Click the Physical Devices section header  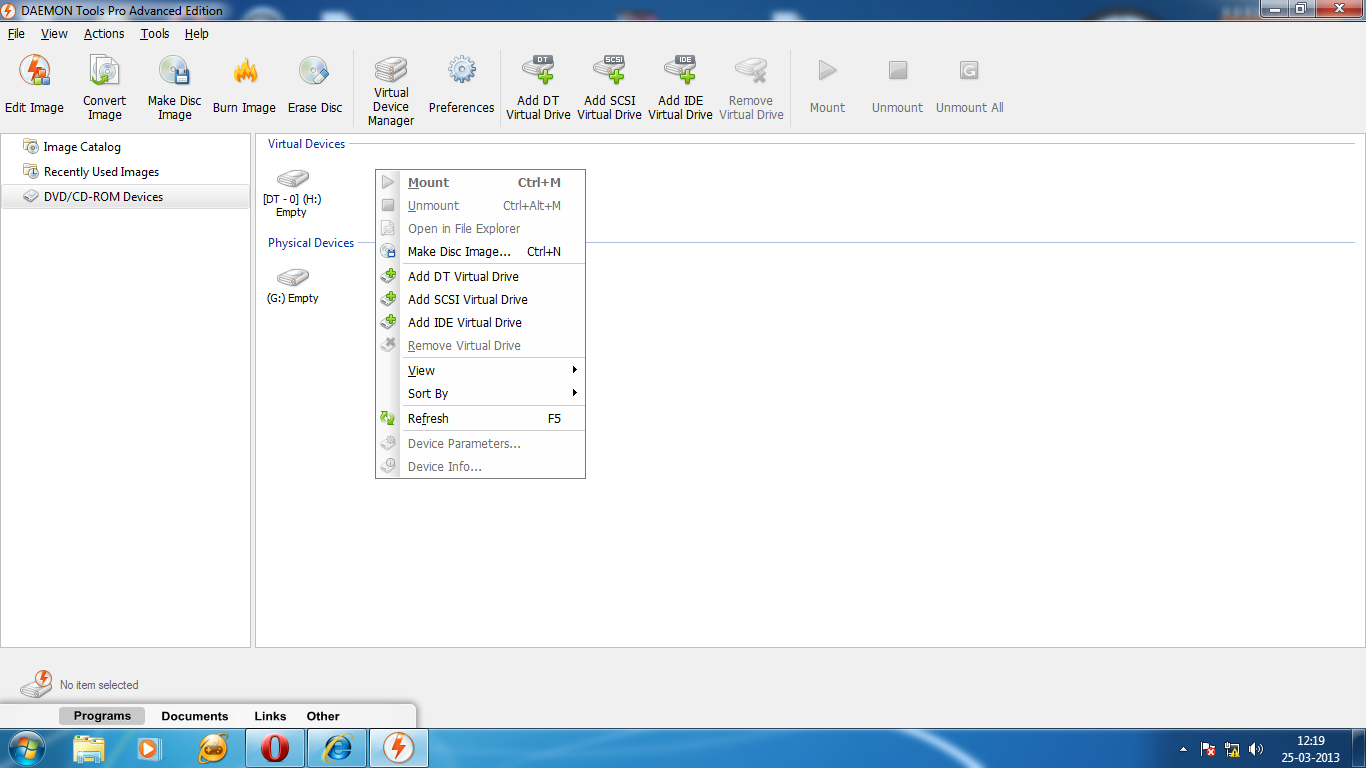click(x=311, y=243)
